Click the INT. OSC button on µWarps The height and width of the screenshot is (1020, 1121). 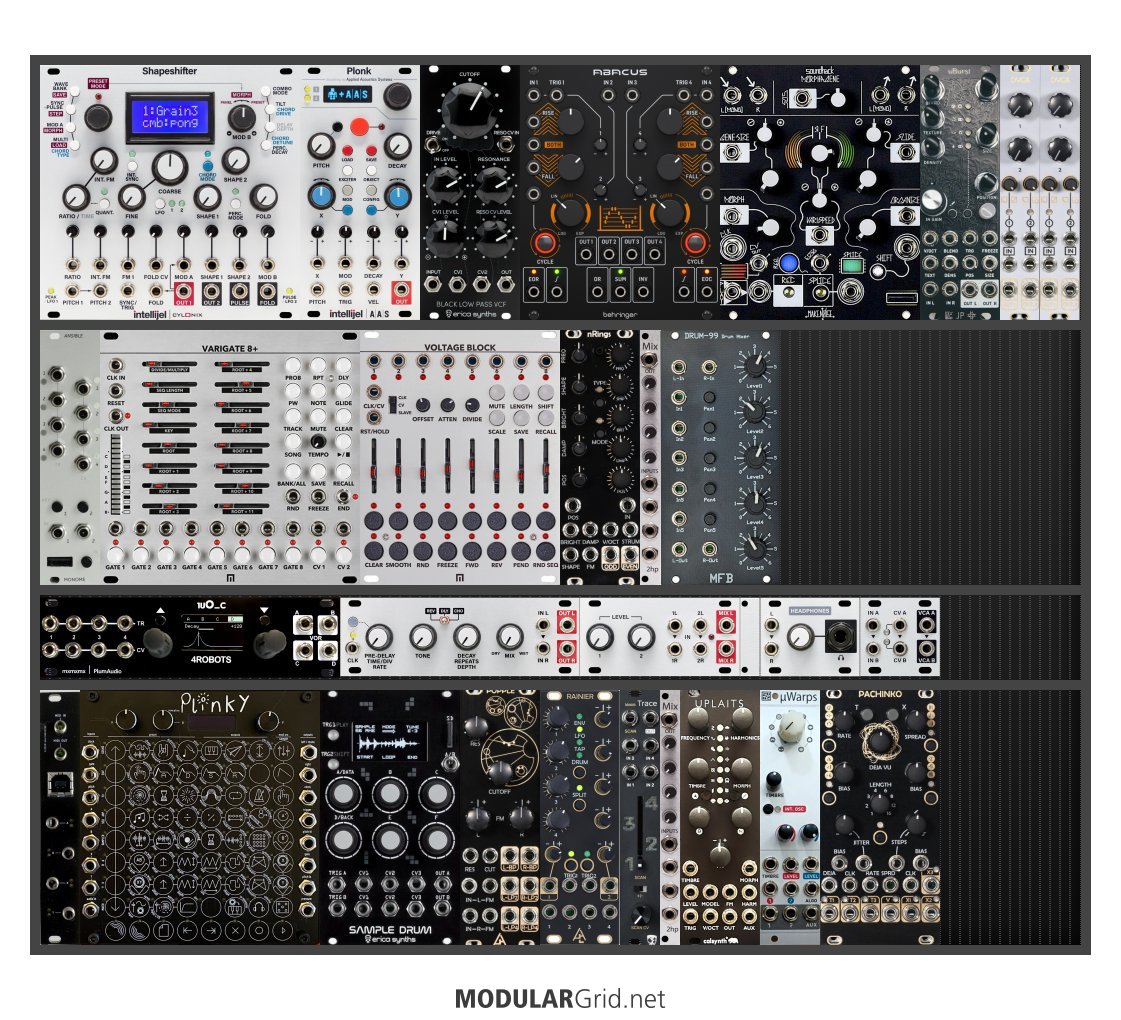coord(768,809)
